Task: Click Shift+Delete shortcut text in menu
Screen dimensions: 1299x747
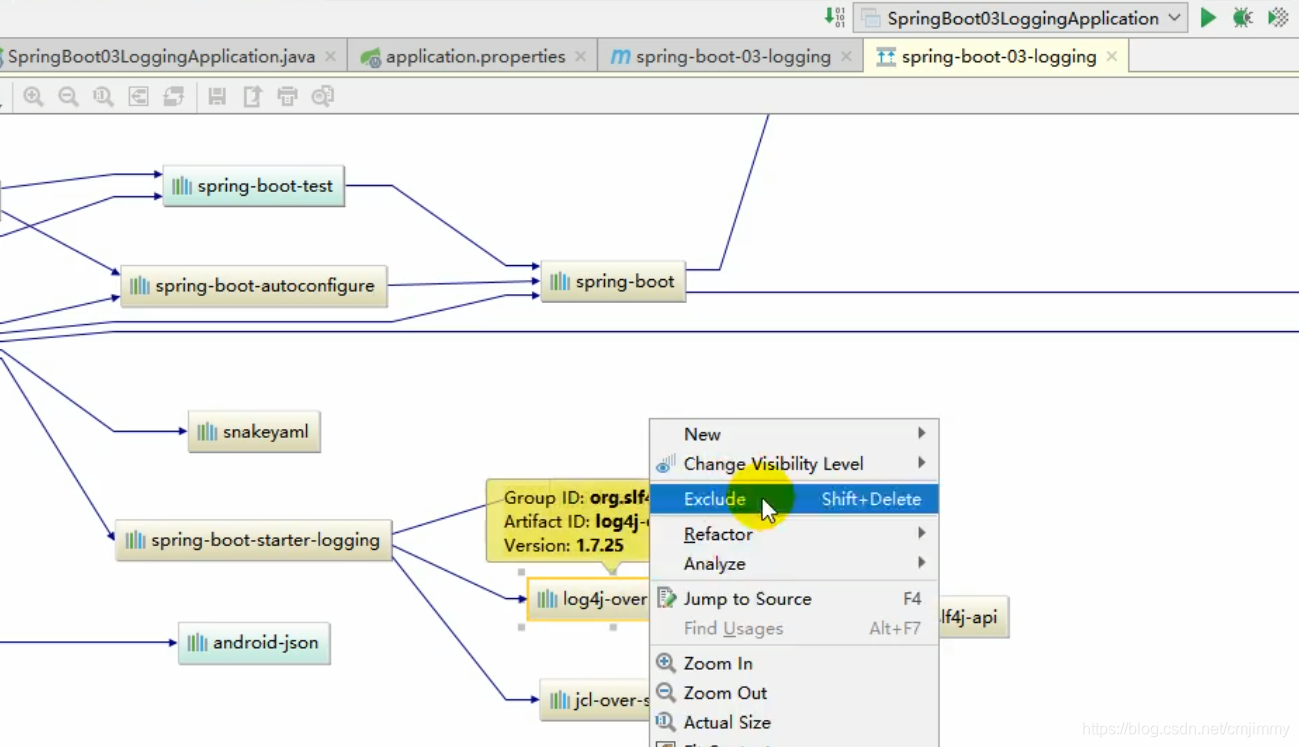Action: tap(871, 499)
